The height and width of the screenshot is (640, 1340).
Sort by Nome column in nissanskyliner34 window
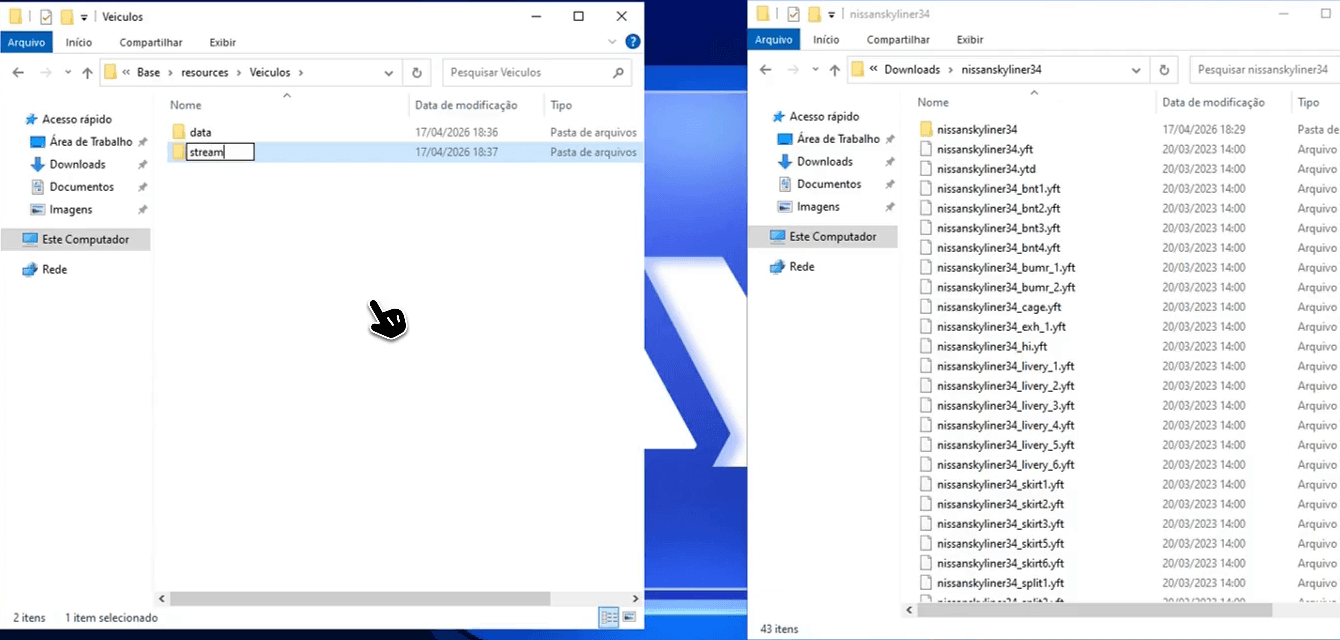pos(933,102)
